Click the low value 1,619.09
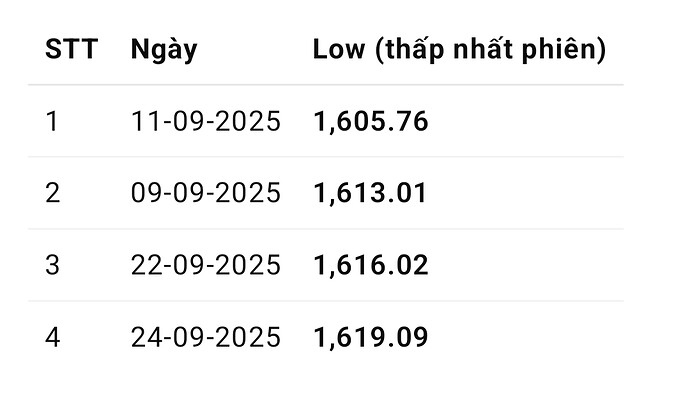The height and width of the screenshot is (401, 690). point(370,337)
